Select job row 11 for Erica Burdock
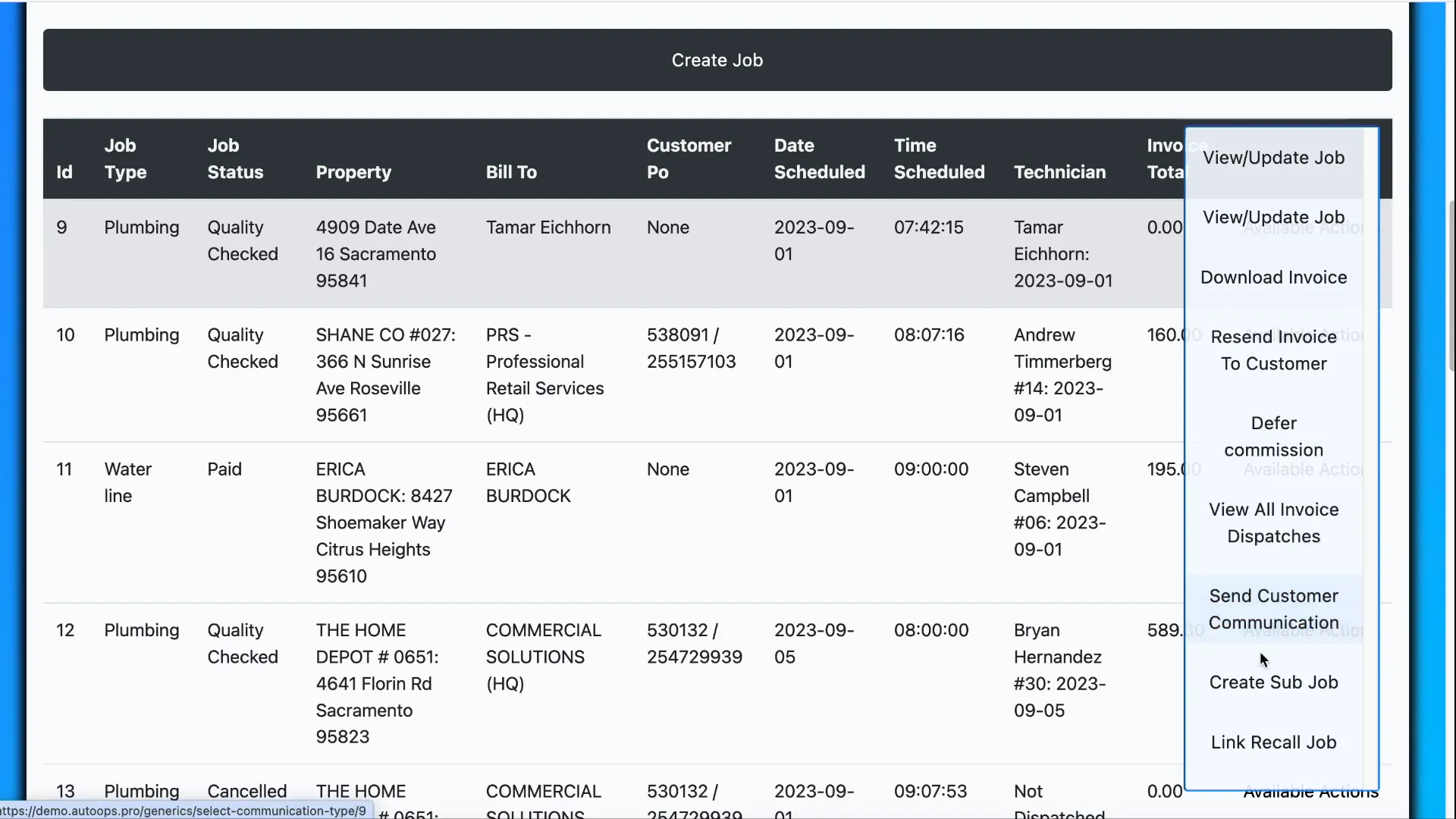This screenshot has width=1456, height=819. pyautogui.click(x=384, y=522)
